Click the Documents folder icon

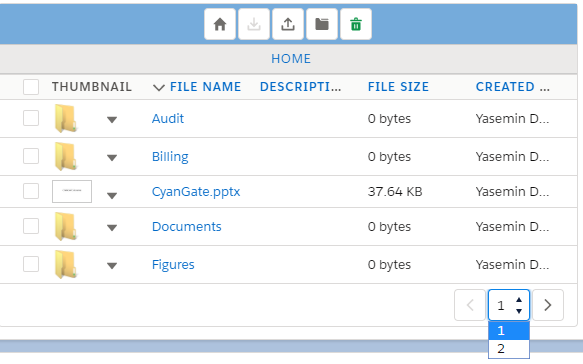pos(66,226)
